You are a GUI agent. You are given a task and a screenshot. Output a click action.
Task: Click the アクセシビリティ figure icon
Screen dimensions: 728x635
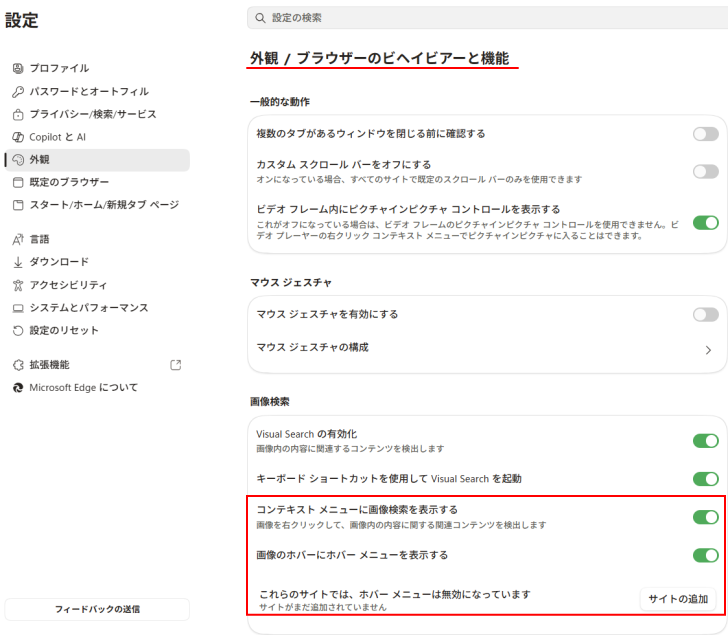point(18,285)
